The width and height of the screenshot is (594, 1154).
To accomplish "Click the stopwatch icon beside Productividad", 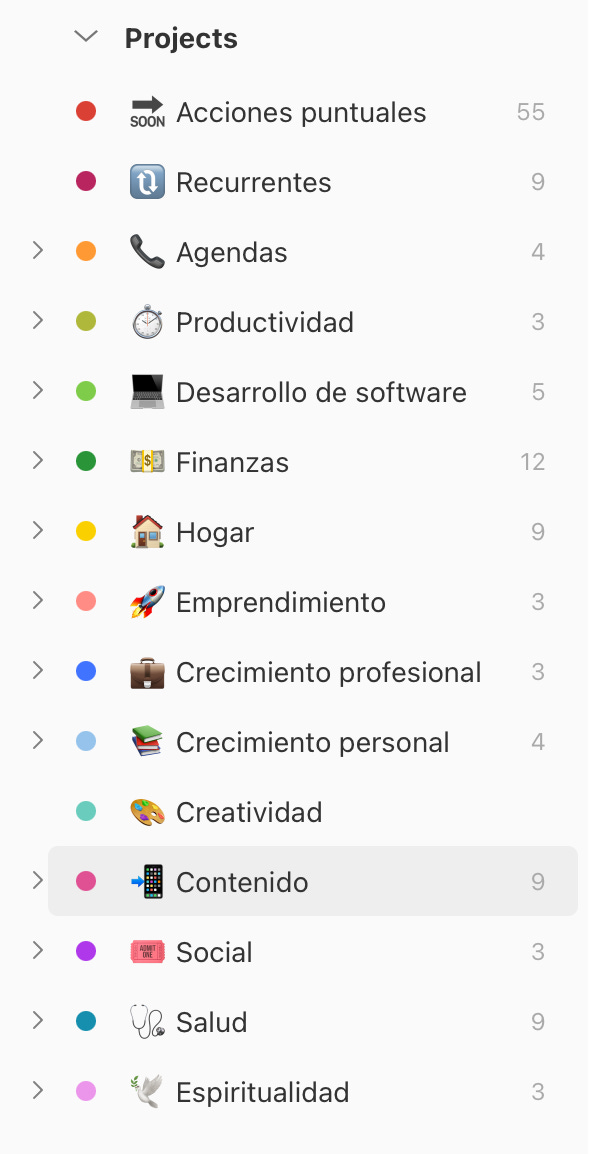I will [148, 322].
